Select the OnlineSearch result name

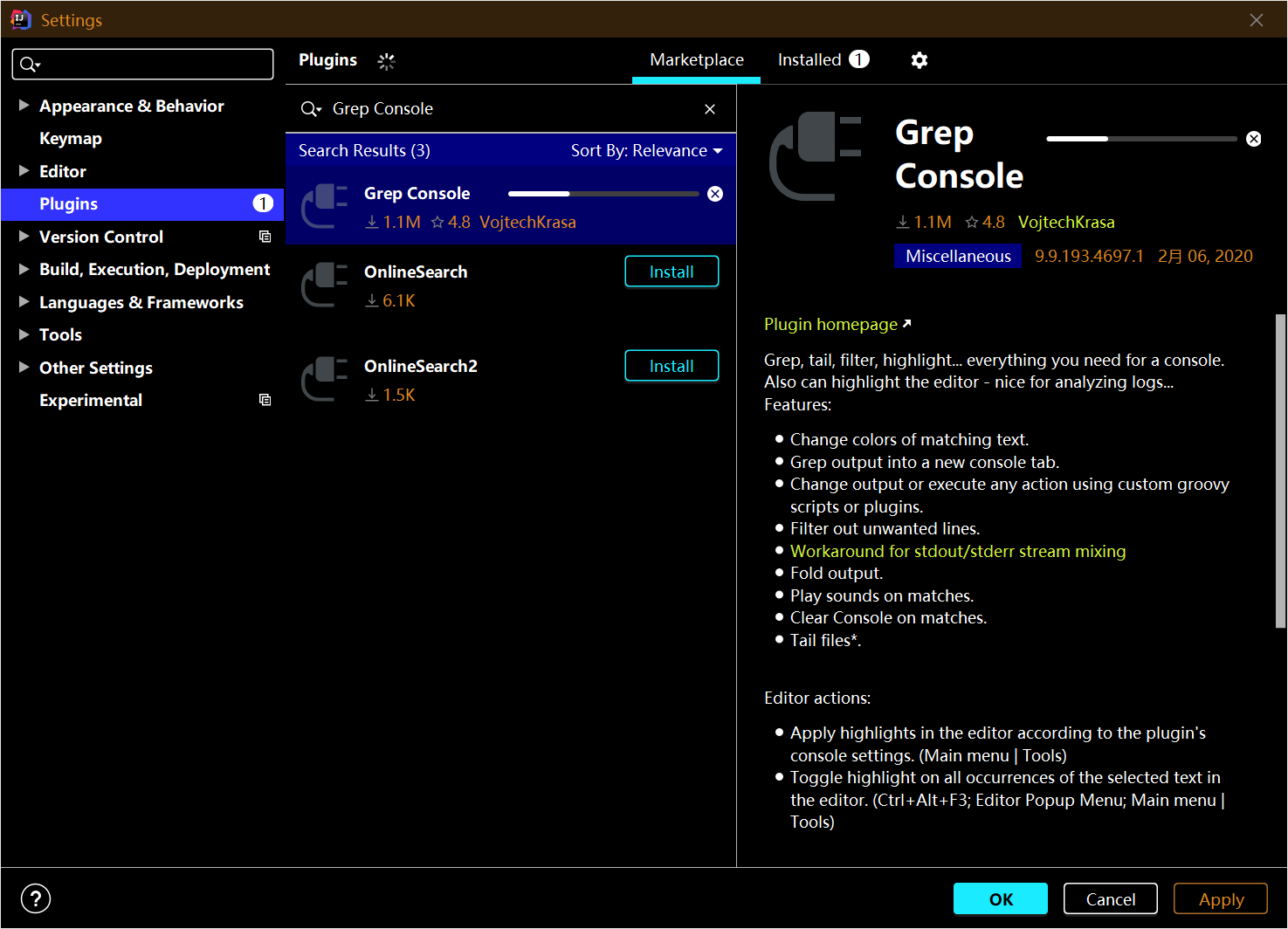coord(416,272)
